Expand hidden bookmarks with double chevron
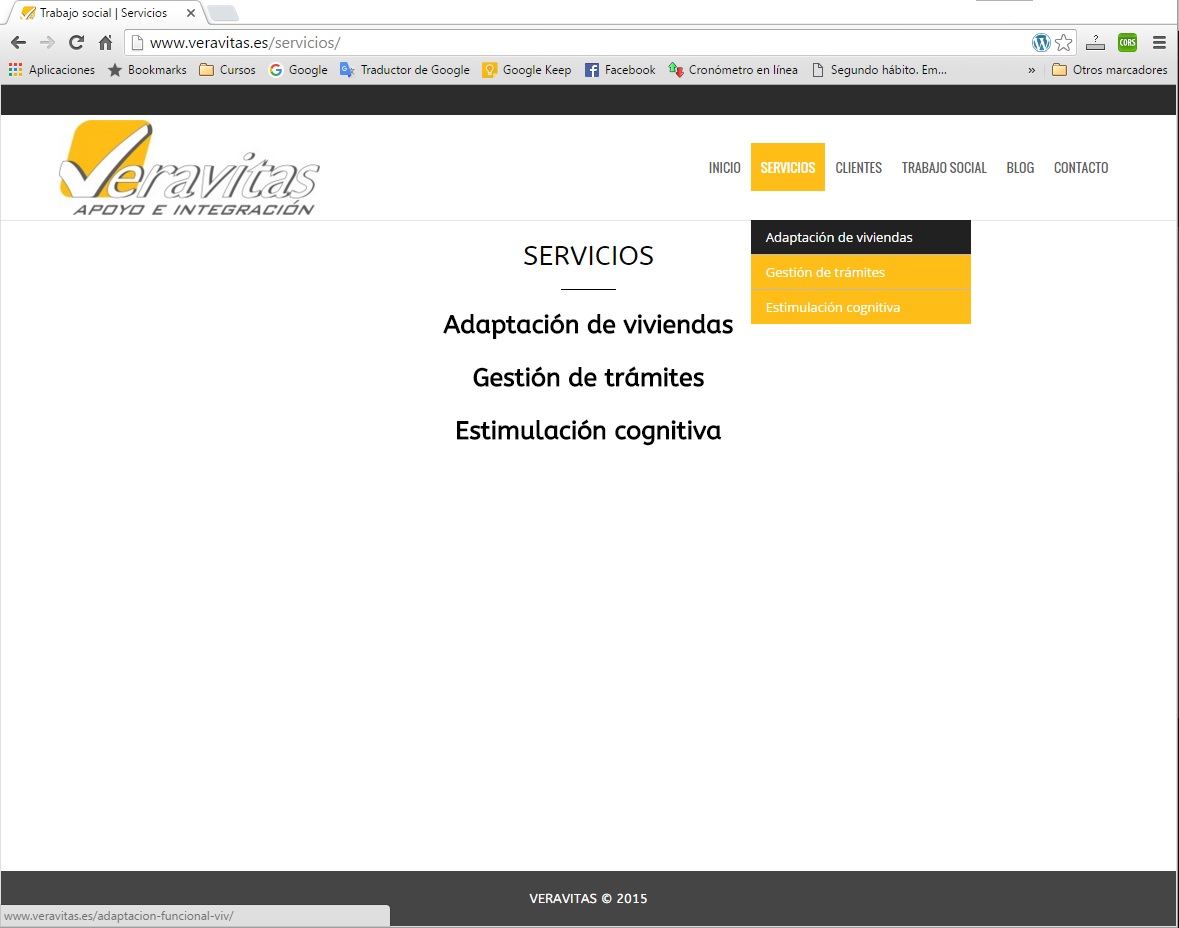The height and width of the screenshot is (928, 1179). tap(1031, 70)
